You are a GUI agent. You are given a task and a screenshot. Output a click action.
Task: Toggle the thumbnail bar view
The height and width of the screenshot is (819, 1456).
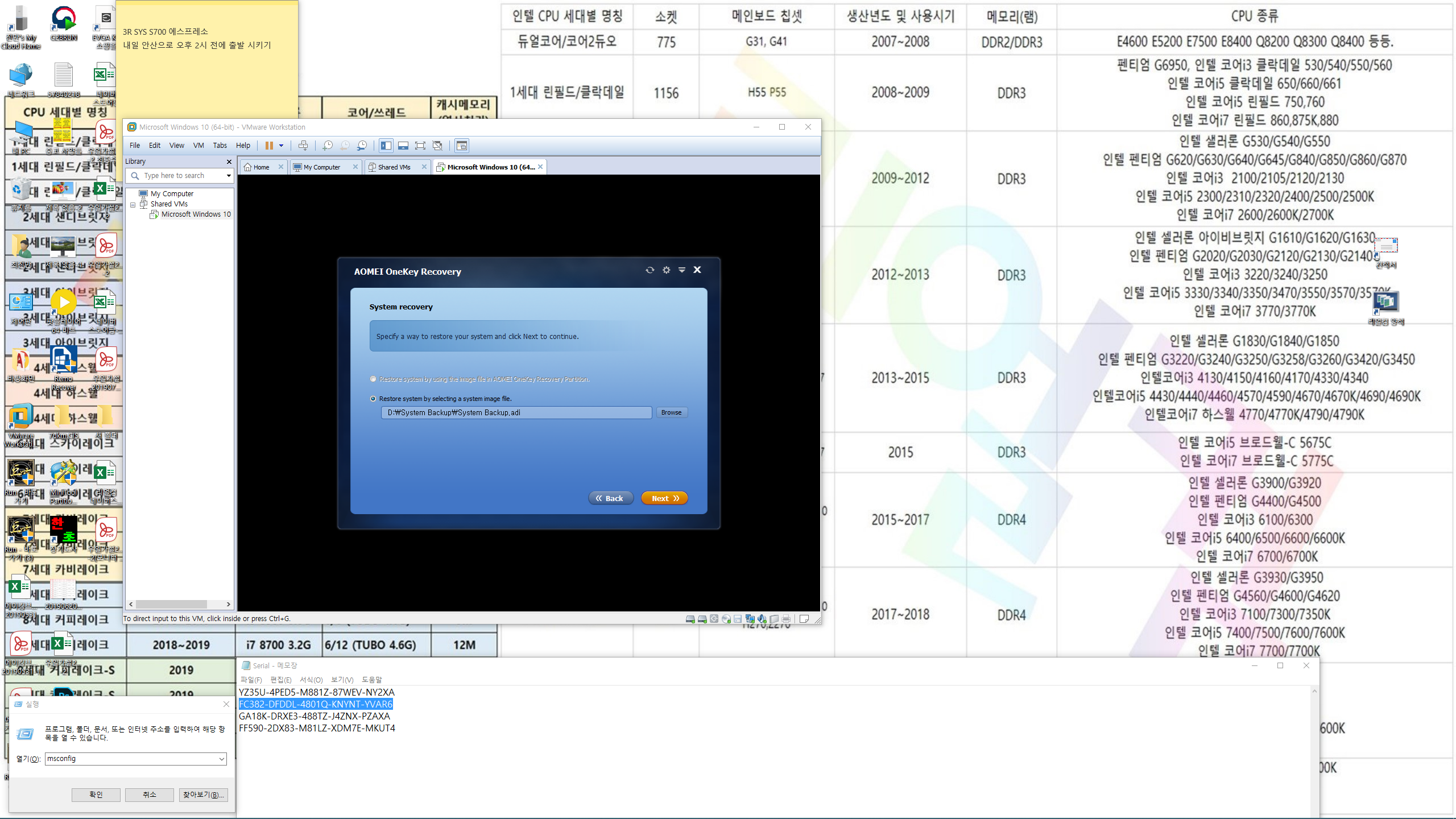(x=403, y=146)
